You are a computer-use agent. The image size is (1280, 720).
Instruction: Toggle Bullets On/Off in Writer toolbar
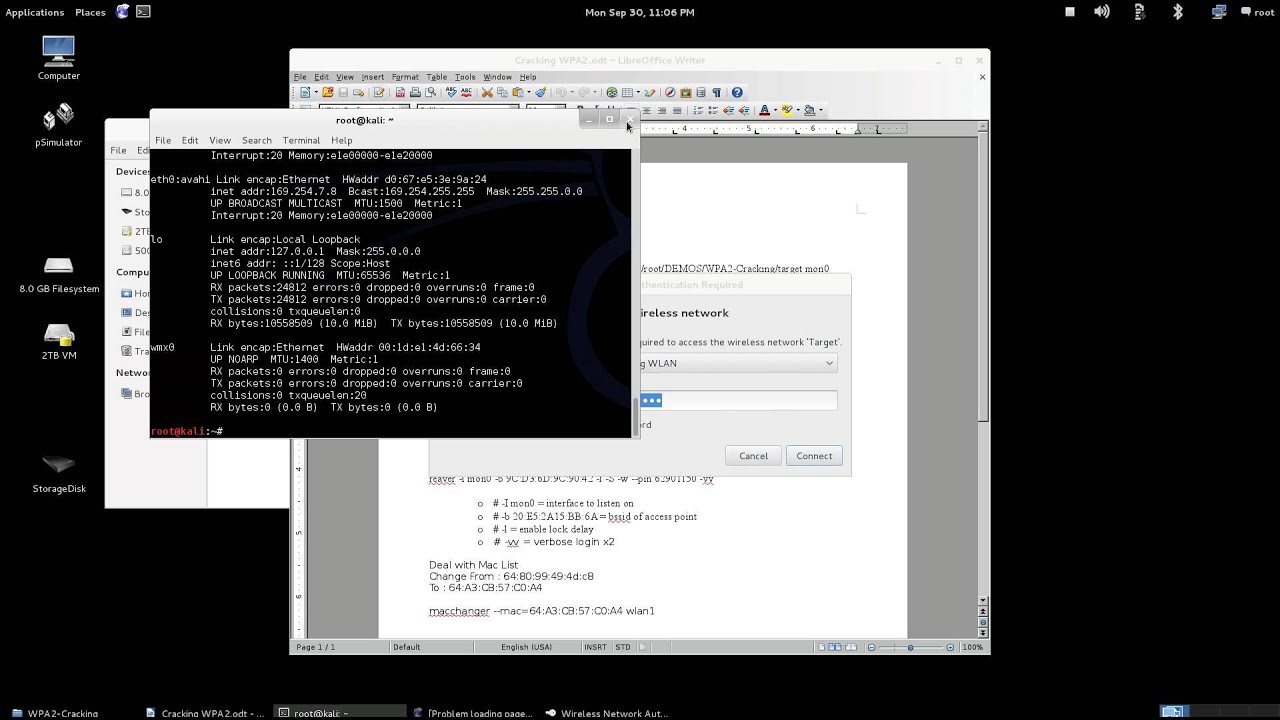tap(713, 110)
